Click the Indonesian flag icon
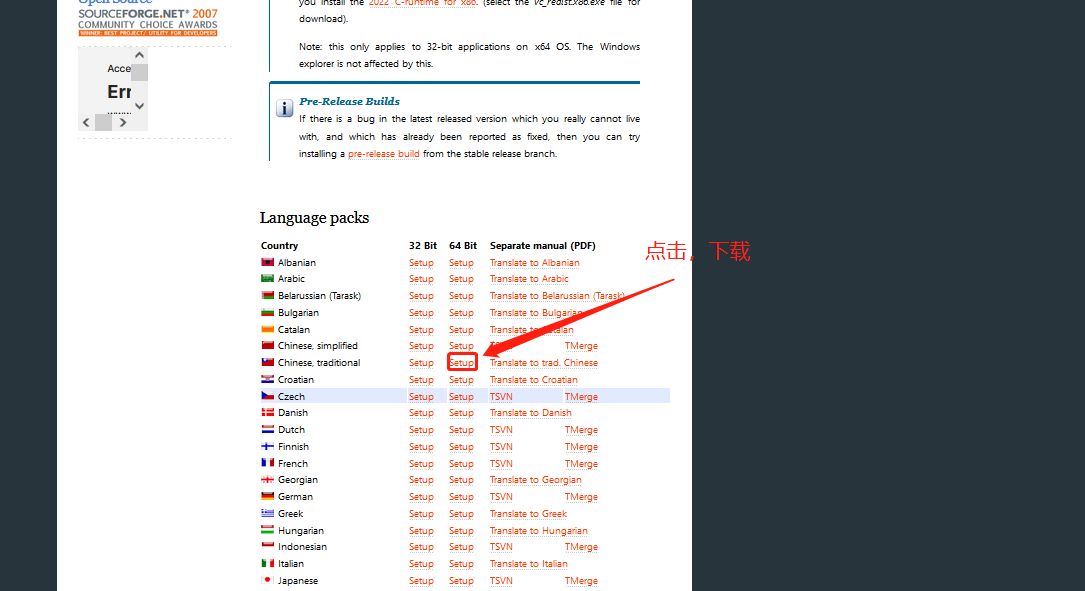 point(267,547)
